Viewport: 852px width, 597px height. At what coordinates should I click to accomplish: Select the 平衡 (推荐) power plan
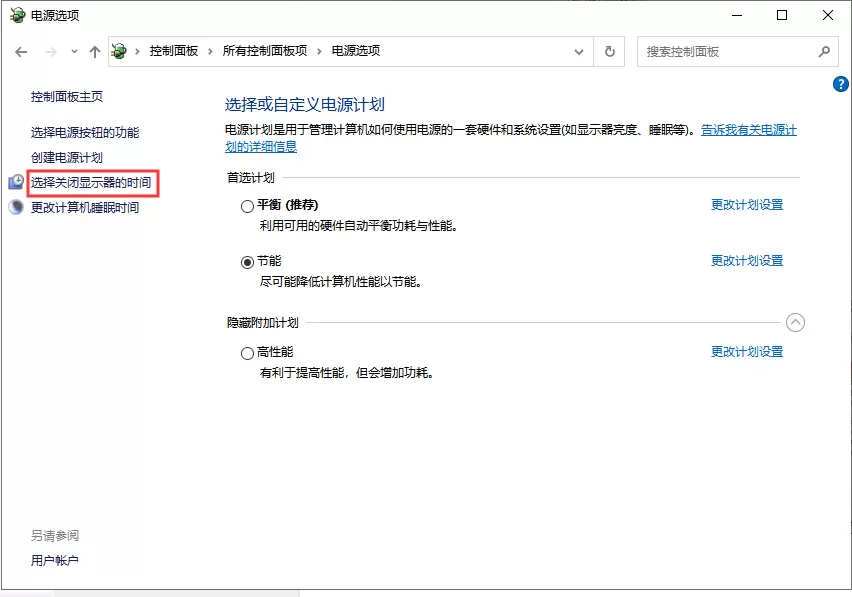click(245, 206)
